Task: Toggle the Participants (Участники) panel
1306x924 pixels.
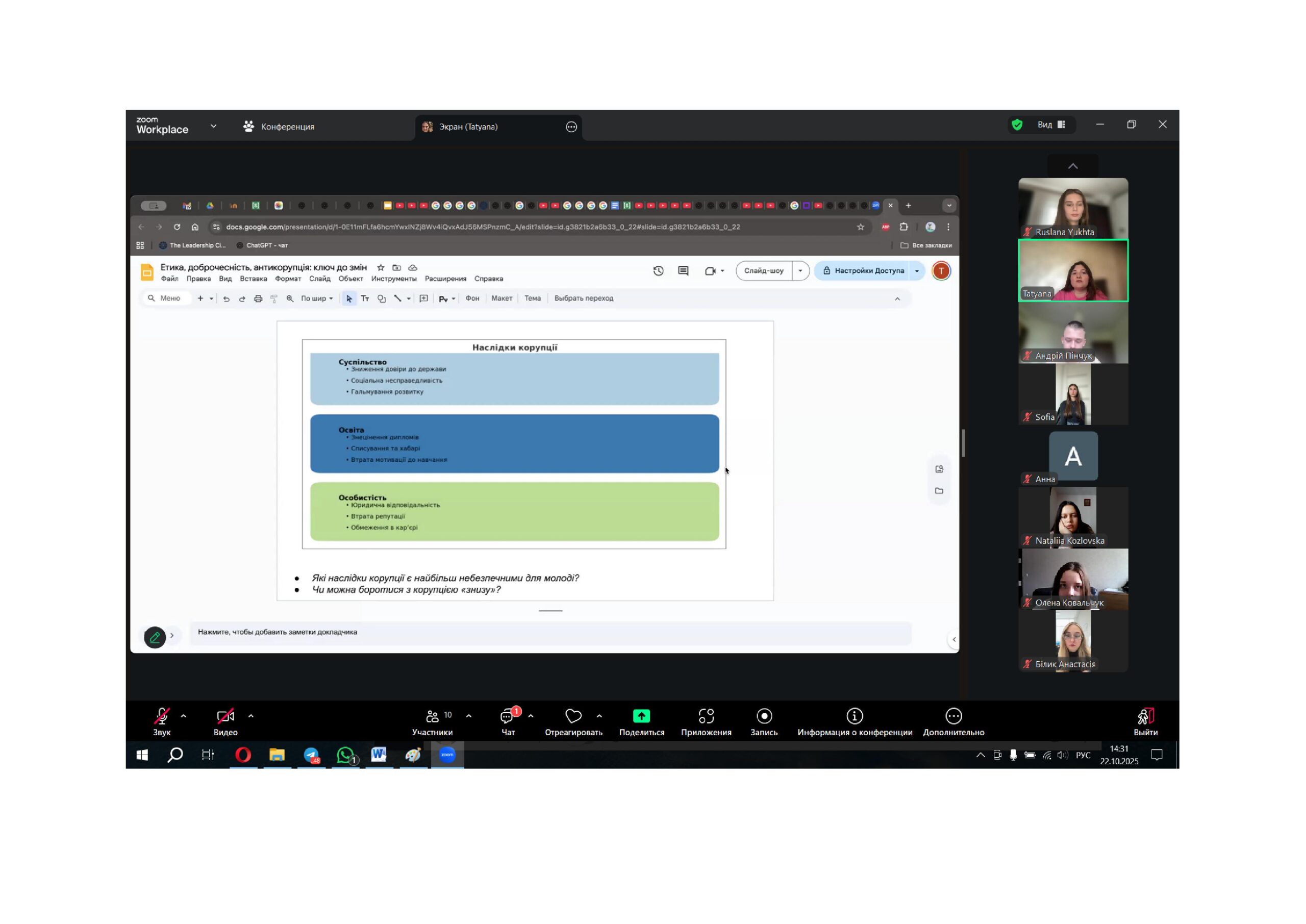Action: (432, 716)
